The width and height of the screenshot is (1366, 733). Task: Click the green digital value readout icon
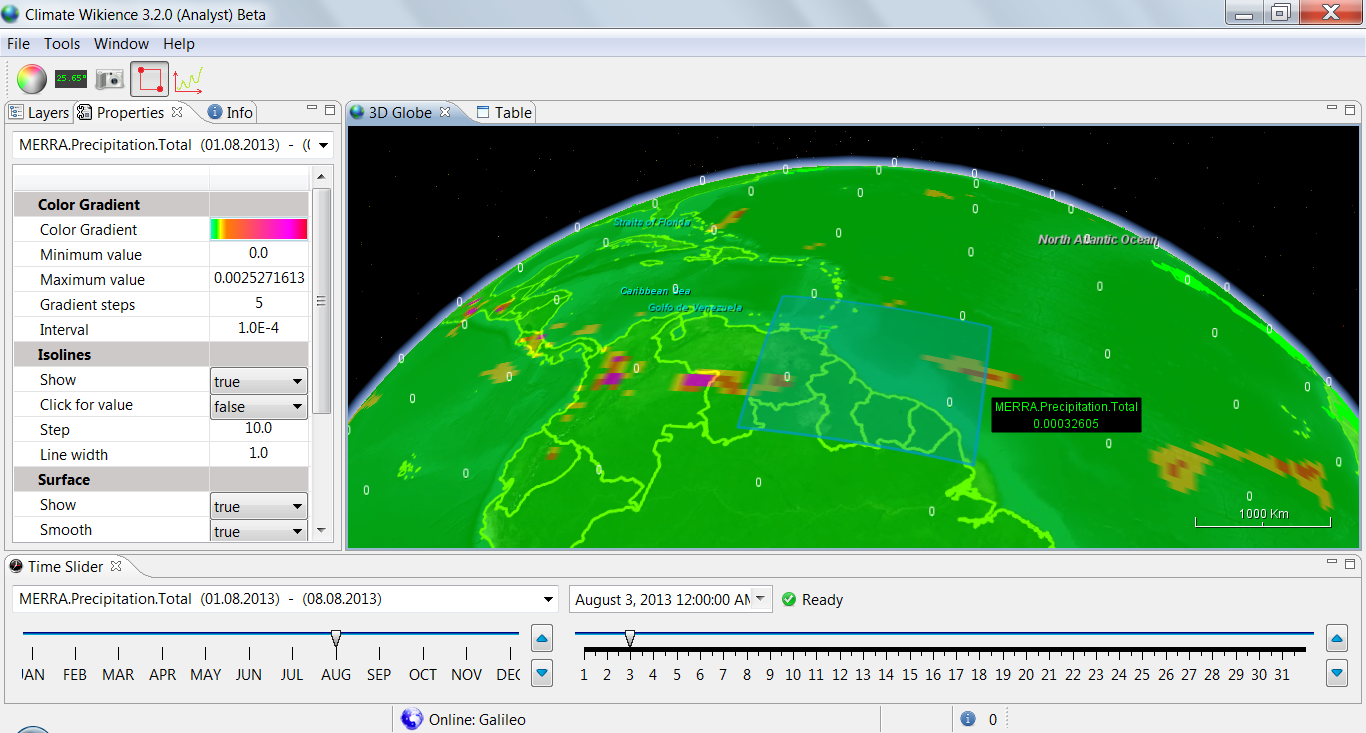[x=71, y=78]
